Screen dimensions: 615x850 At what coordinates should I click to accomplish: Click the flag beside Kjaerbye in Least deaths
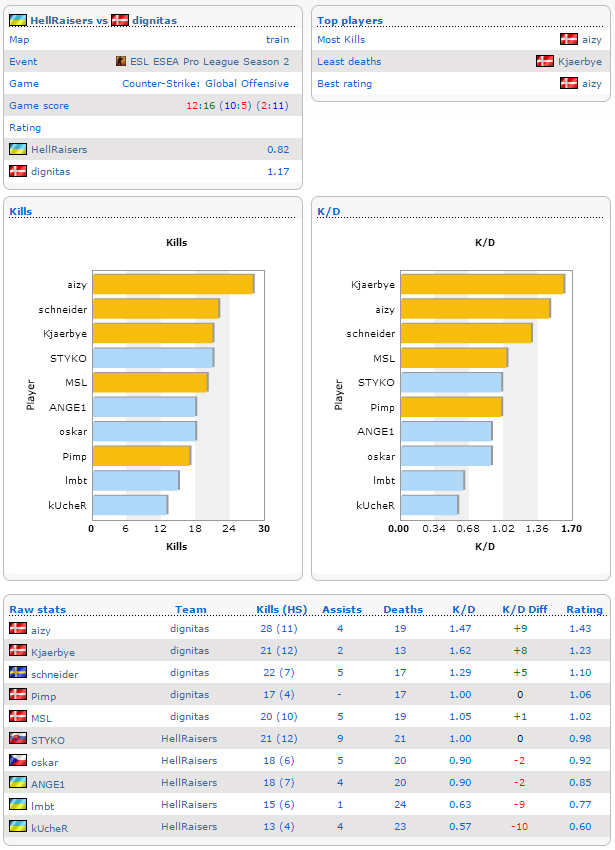click(545, 61)
